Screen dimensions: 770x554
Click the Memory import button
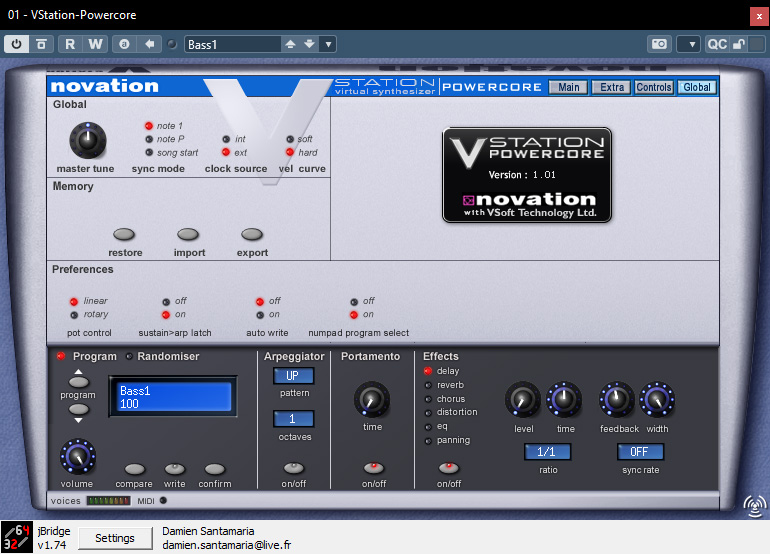[188, 234]
